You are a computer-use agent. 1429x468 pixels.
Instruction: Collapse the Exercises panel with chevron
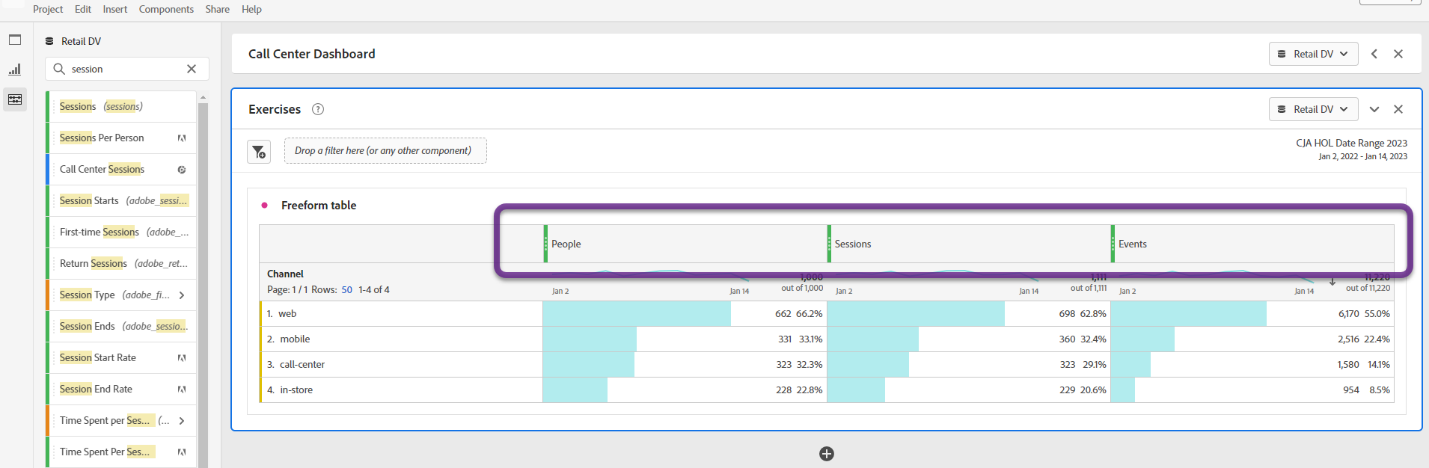click(x=1375, y=109)
